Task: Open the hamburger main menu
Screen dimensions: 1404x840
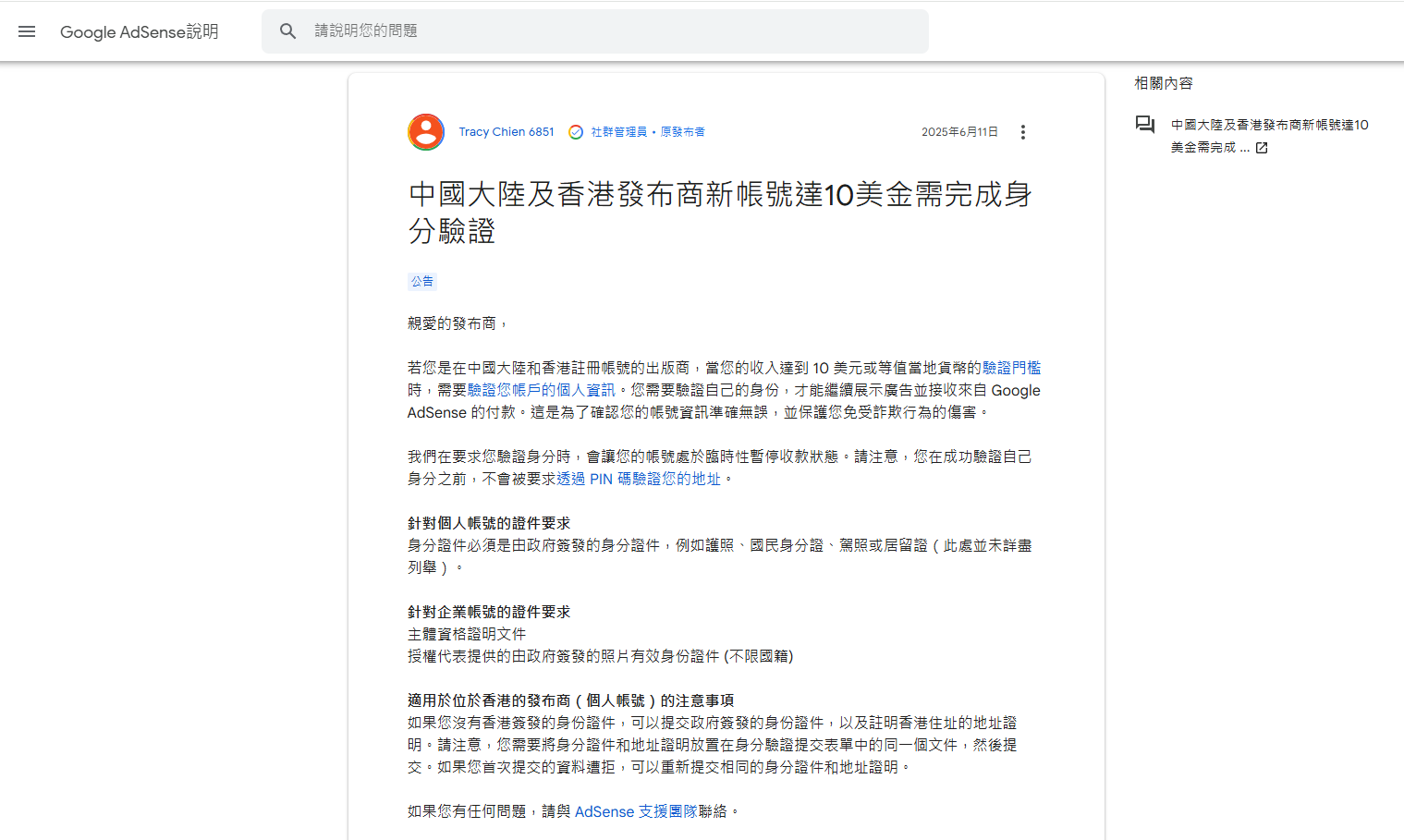Action: [27, 31]
